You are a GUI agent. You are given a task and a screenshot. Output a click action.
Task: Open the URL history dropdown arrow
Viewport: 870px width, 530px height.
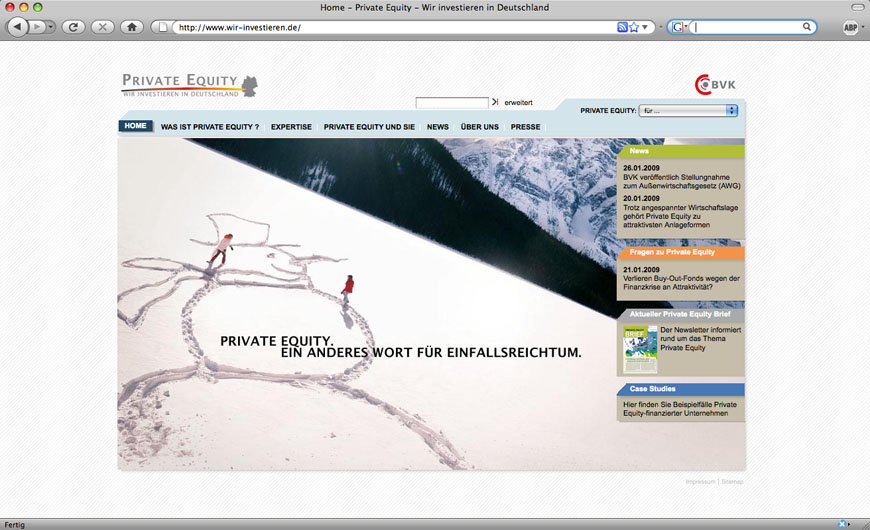(x=645, y=27)
